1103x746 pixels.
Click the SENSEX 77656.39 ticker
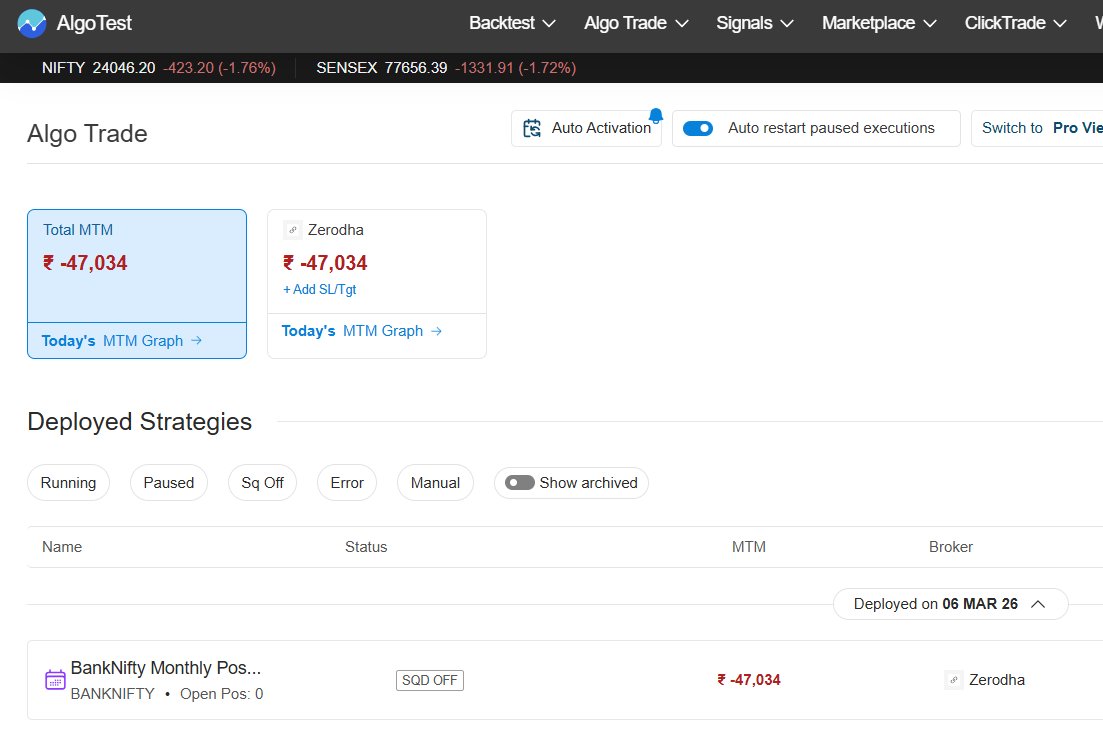(x=446, y=68)
